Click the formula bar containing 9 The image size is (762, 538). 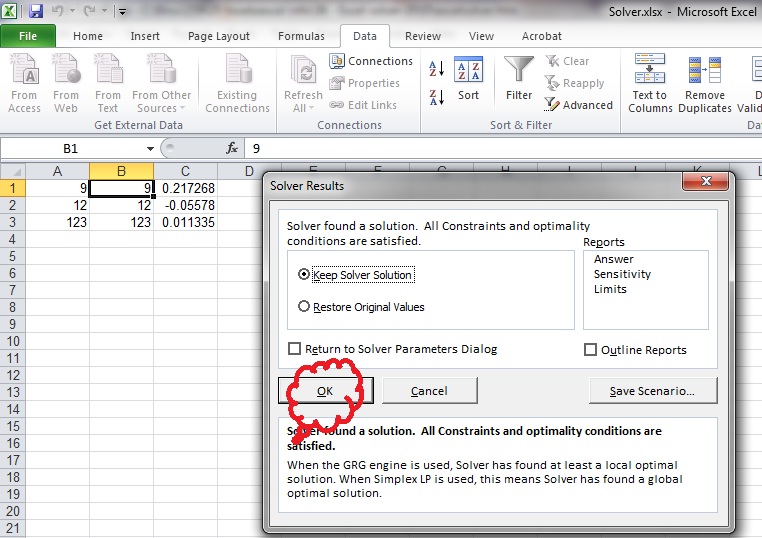503,149
